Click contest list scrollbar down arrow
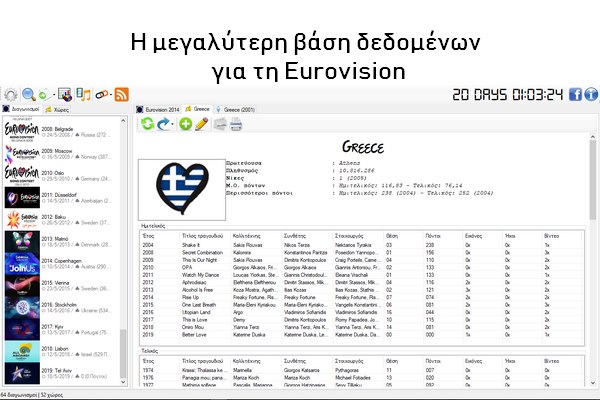This screenshot has width=600, height=400. pyautogui.click(x=123, y=382)
